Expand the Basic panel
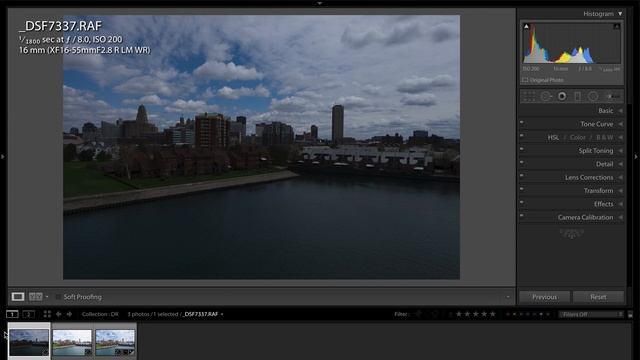The width and height of the screenshot is (640, 360). pos(620,111)
